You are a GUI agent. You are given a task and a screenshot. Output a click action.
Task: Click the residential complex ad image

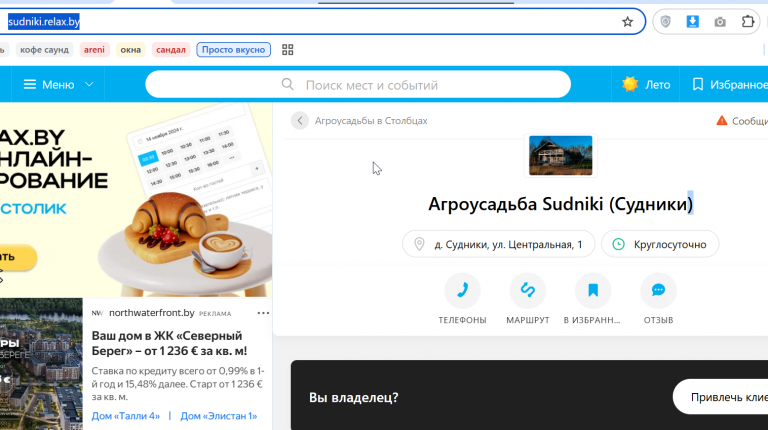[41, 364]
